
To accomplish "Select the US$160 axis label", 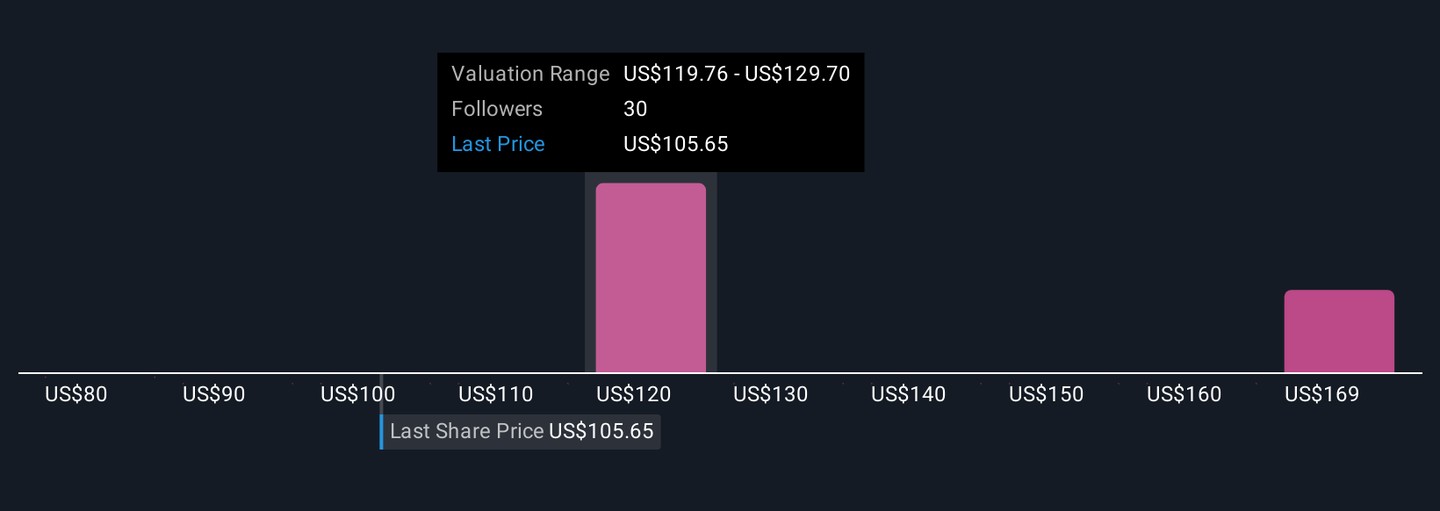I will (x=1184, y=394).
